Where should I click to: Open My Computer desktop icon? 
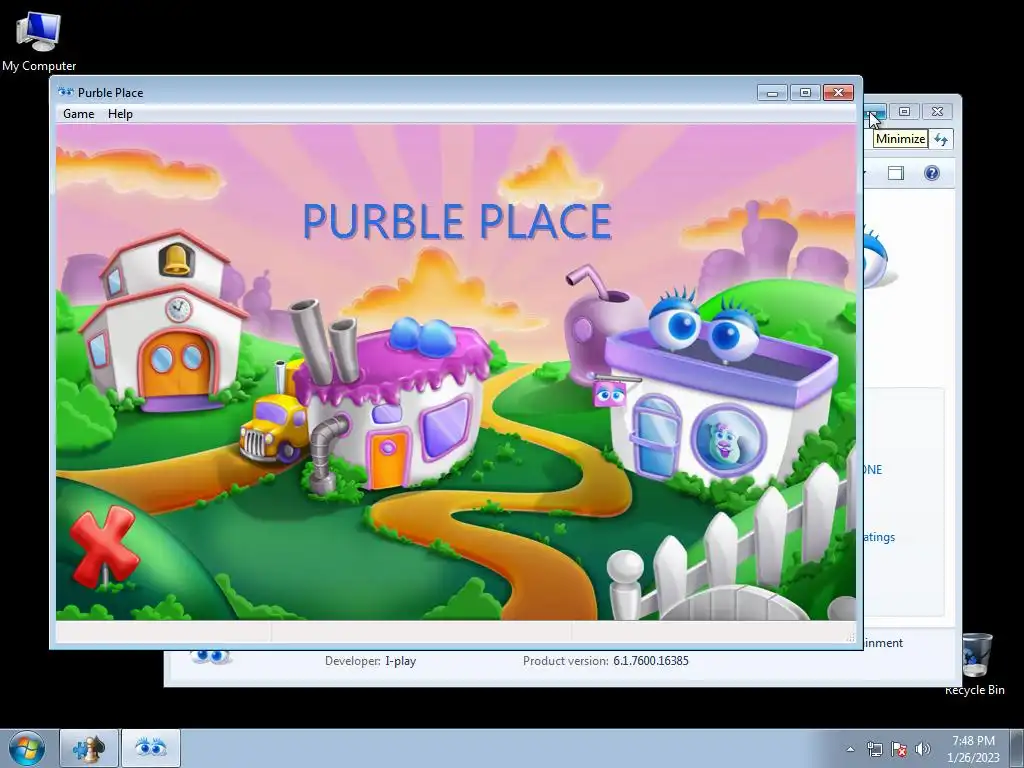click(x=39, y=41)
